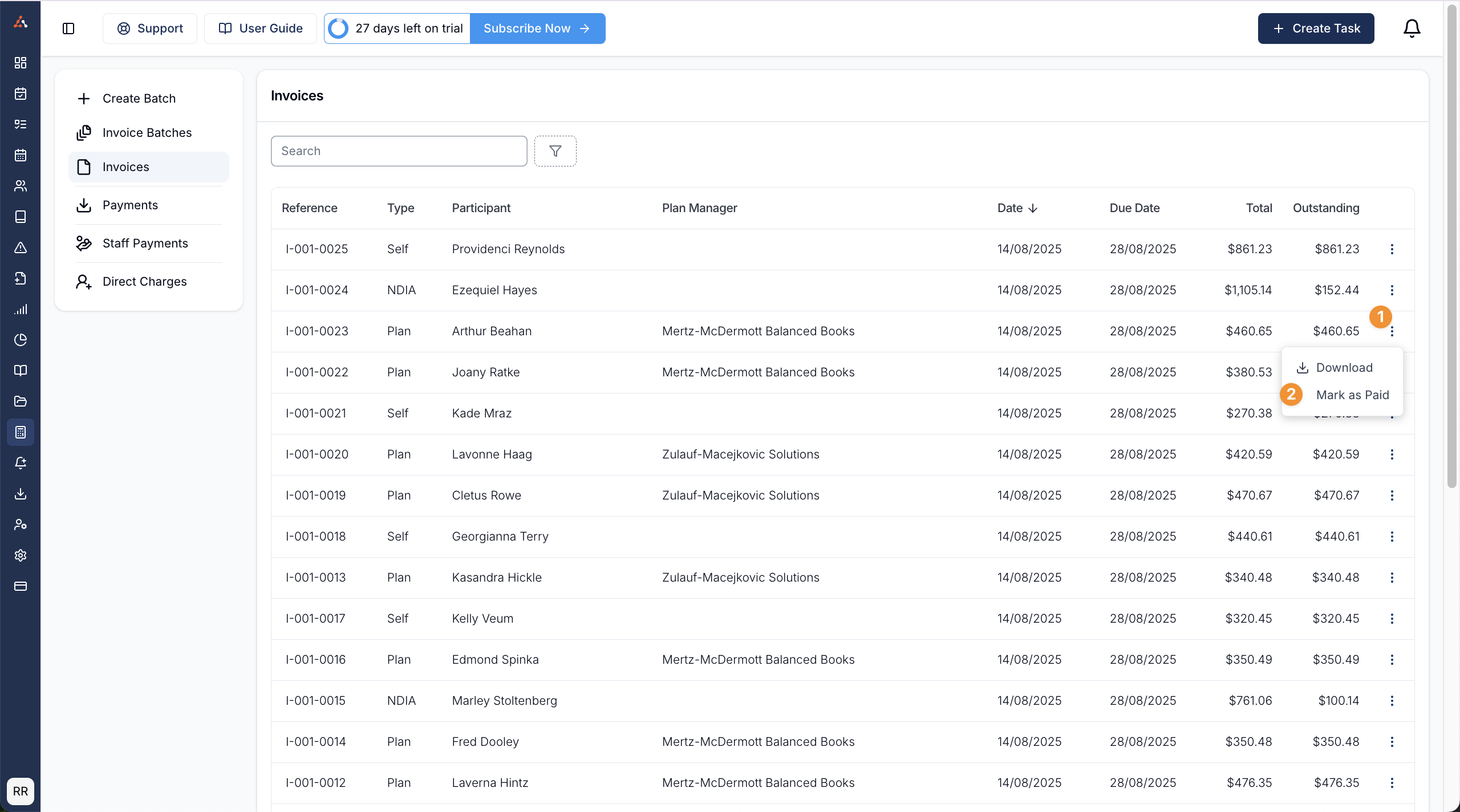Click into the invoice Search field
The image size is (1460, 812).
coord(399,151)
